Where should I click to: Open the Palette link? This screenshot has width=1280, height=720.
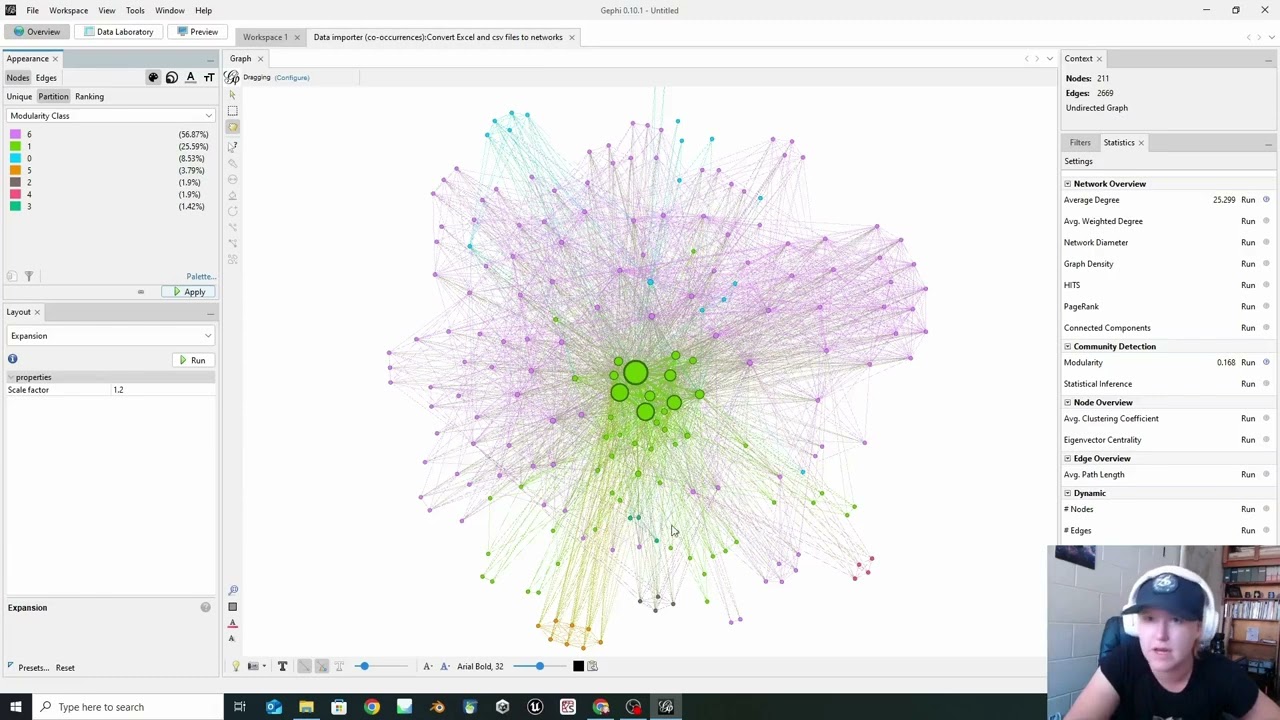click(200, 276)
